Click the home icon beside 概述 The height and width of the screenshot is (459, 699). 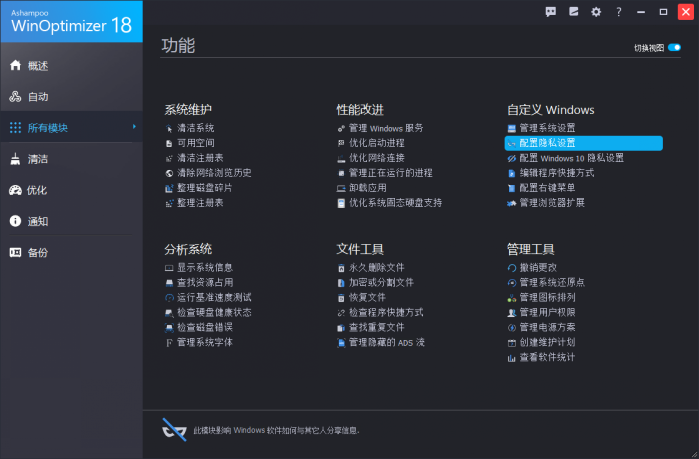point(15,66)
